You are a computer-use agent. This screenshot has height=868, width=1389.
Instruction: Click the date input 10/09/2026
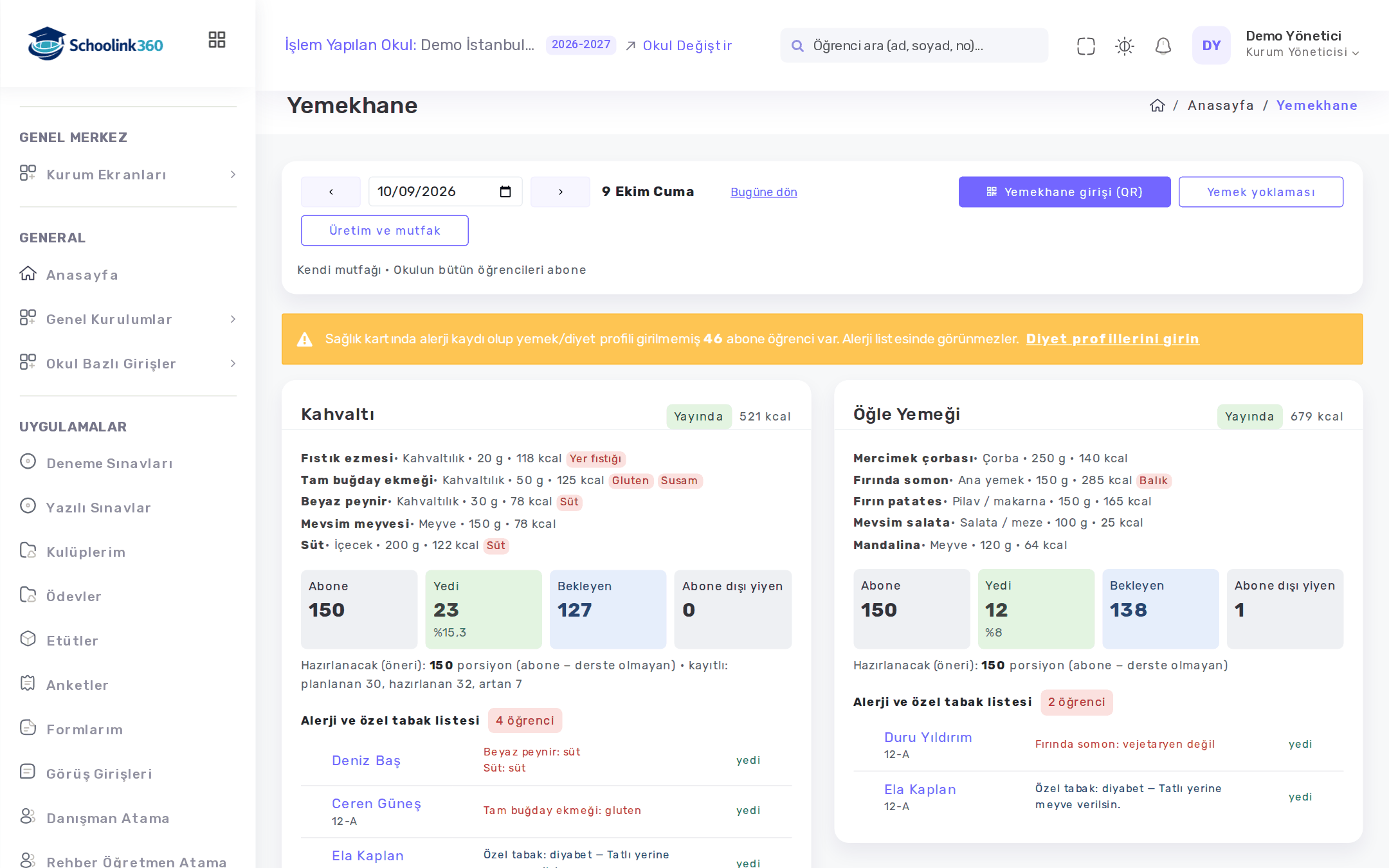pos(445,192)
